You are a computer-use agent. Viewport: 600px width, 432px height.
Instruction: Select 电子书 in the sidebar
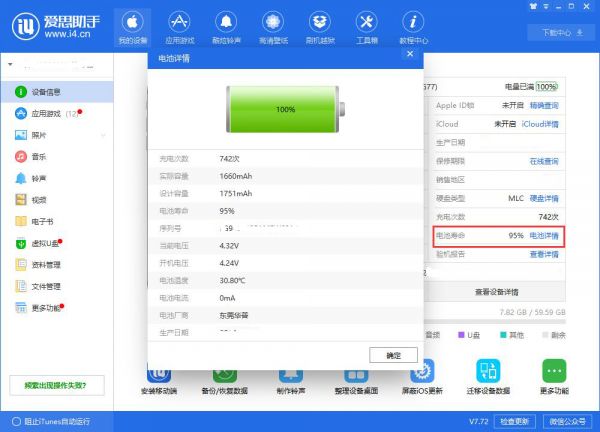click(x=57, y=221)
